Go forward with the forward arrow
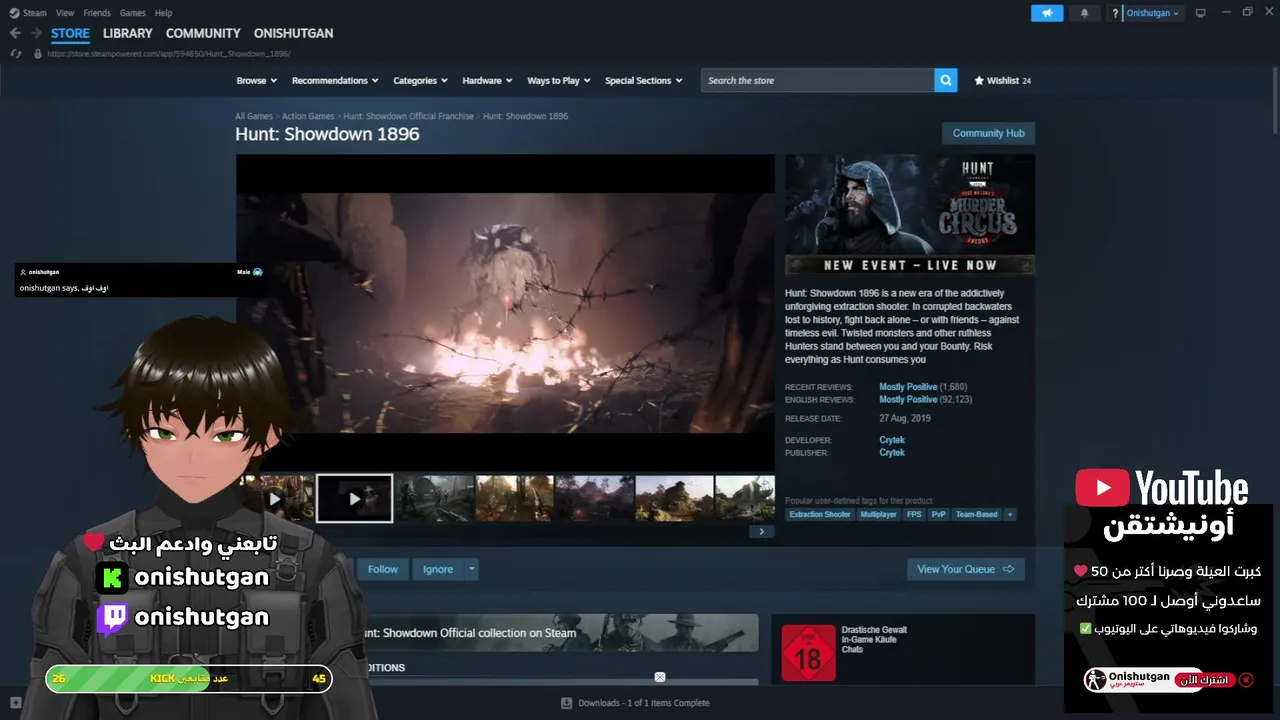Image resolution: width=1280 pixels, height=720 pixels. 36,33
